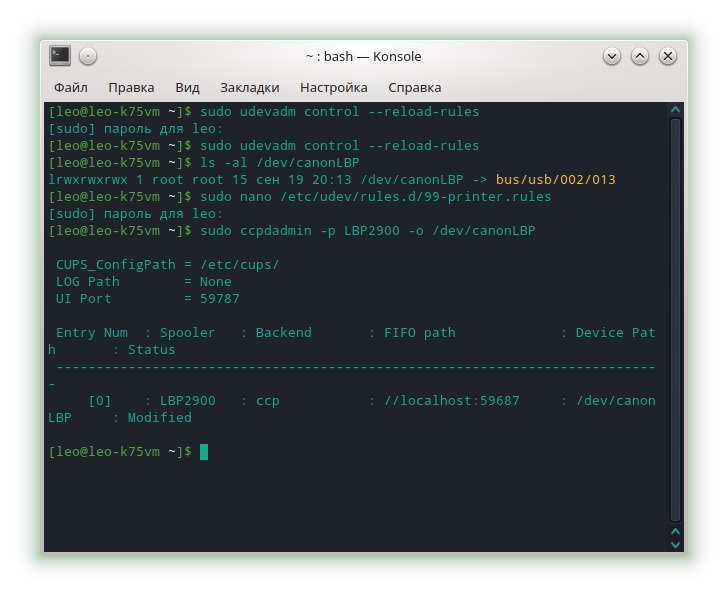
Task: Click the terminal cursor at the last prompt
Action: (204, 452)
